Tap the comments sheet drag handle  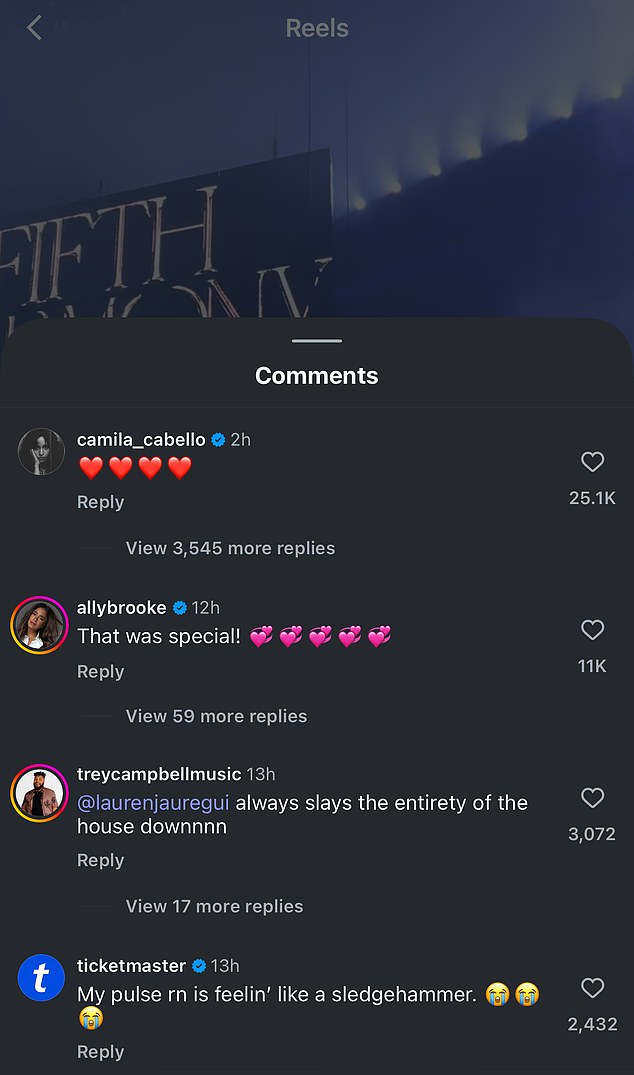tap(317, 341)
